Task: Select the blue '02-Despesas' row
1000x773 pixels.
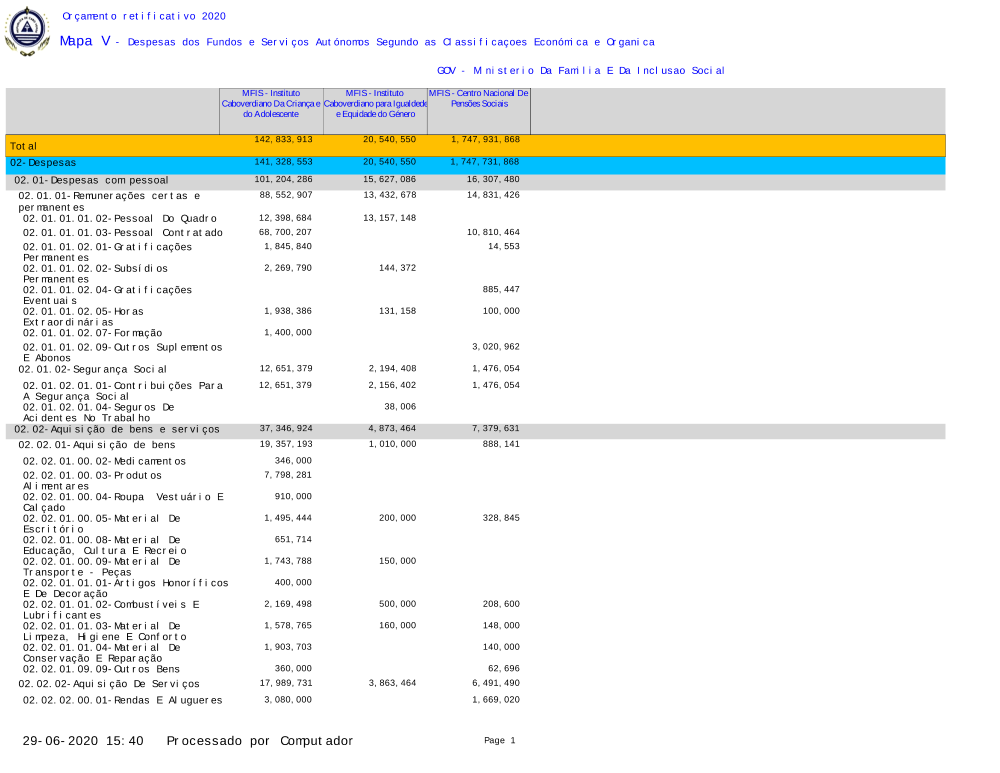Action: 43,162
